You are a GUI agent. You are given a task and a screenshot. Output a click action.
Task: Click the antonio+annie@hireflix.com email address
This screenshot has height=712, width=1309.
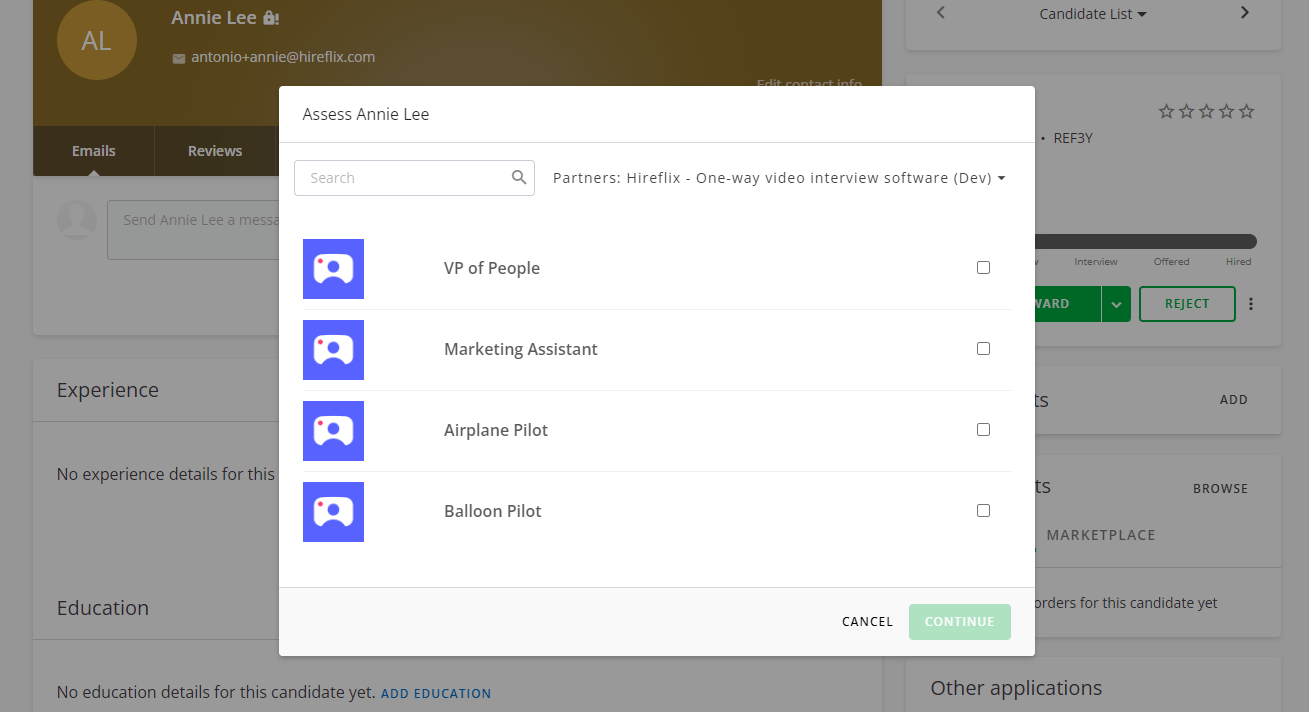tap(283, 57)
